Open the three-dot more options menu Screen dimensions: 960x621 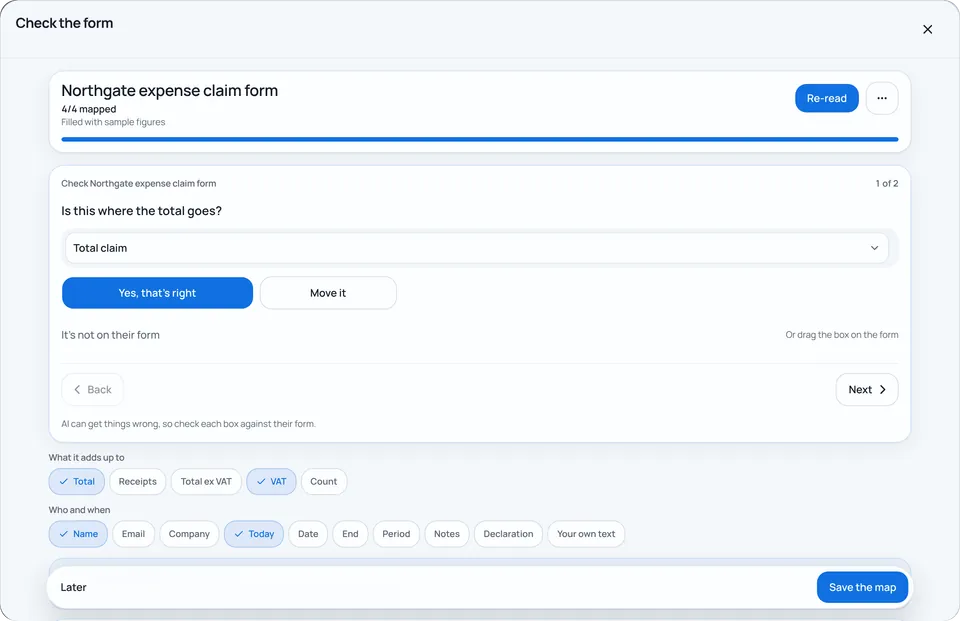point(882,98)
